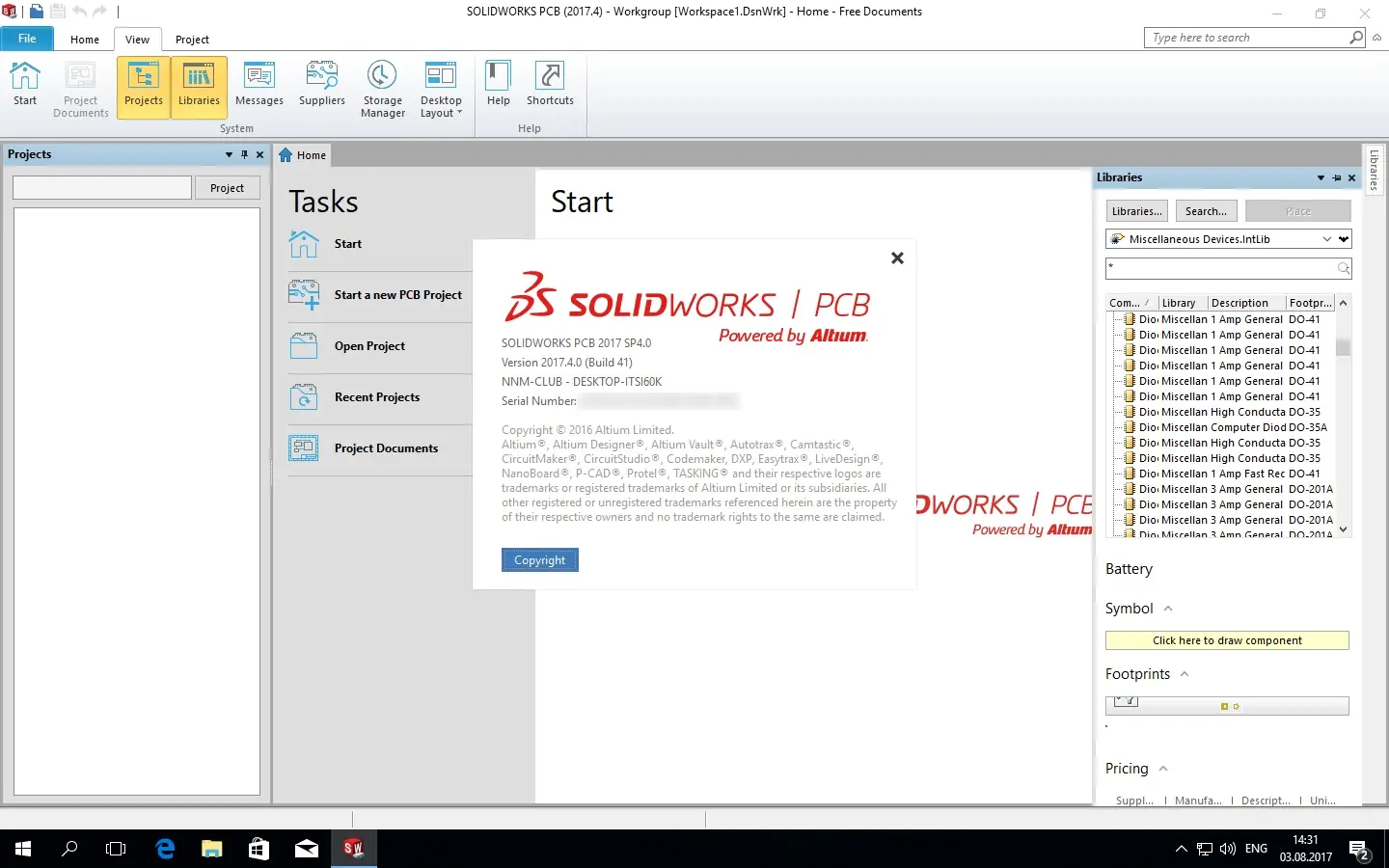Image resolution: width=1389 pixels, height=868 pixels.
Task: Select the View ribbon tab
Action: [138, 40]
